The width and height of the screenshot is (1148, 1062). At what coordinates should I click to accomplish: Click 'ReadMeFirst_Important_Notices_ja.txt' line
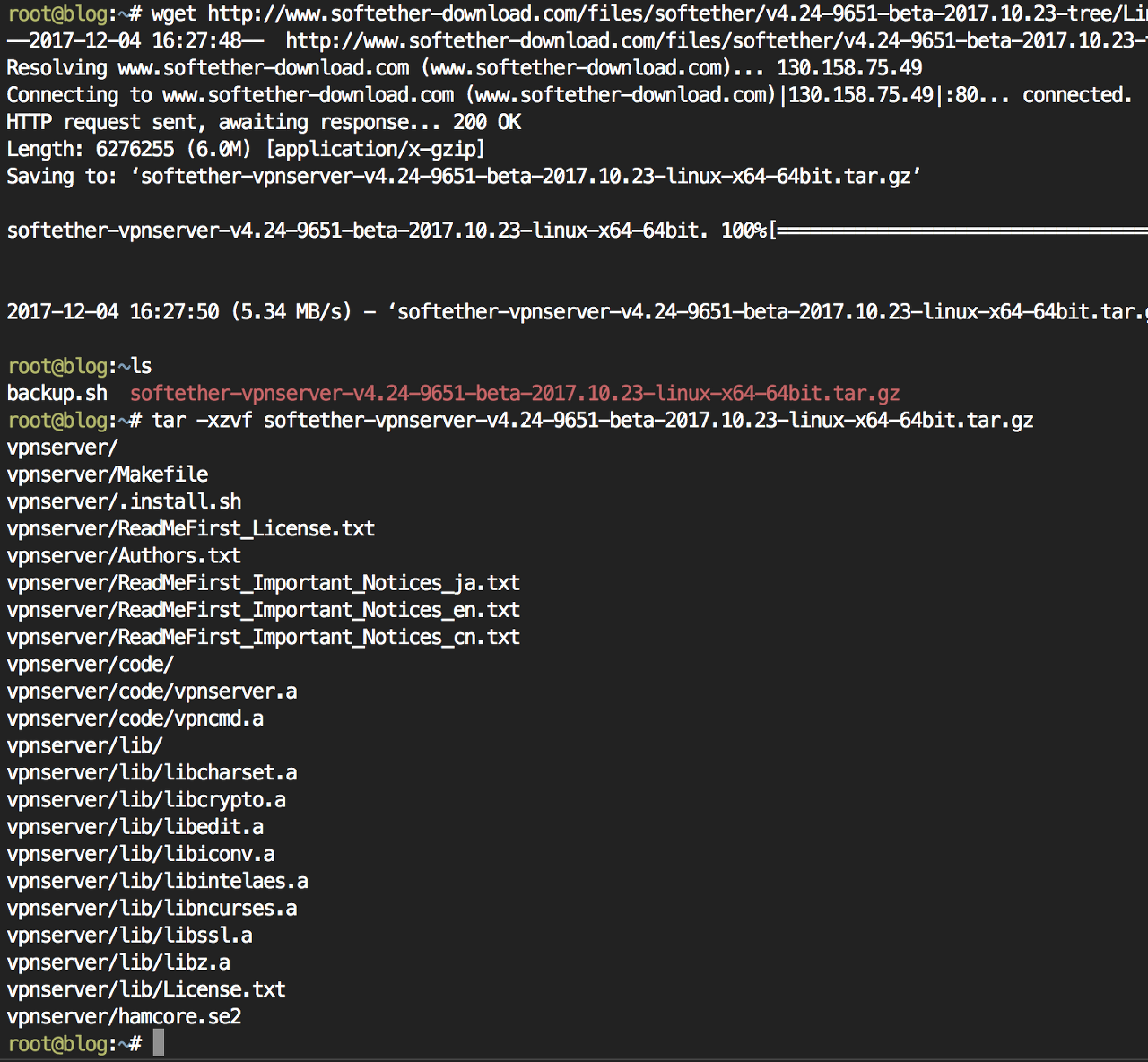[264, 583]
